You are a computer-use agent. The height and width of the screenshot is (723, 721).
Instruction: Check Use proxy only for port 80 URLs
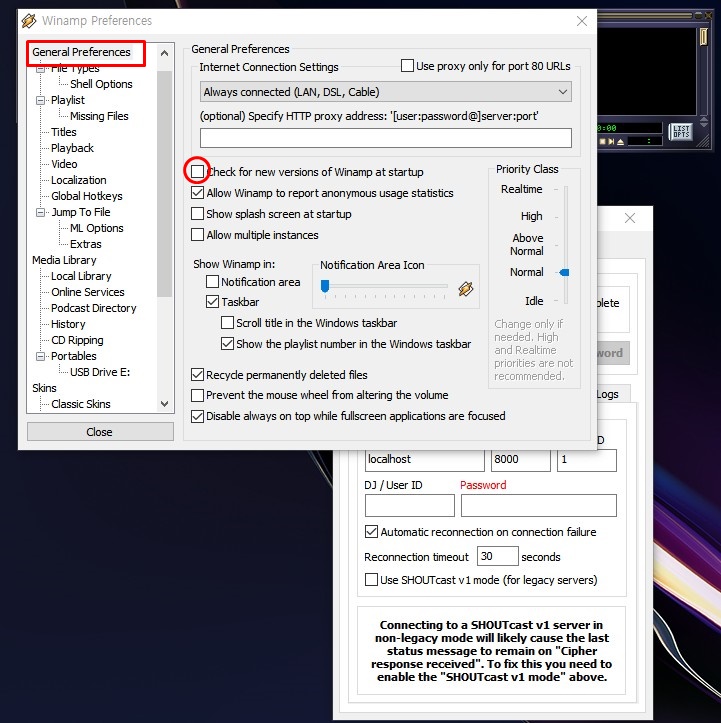coord(407,65)
